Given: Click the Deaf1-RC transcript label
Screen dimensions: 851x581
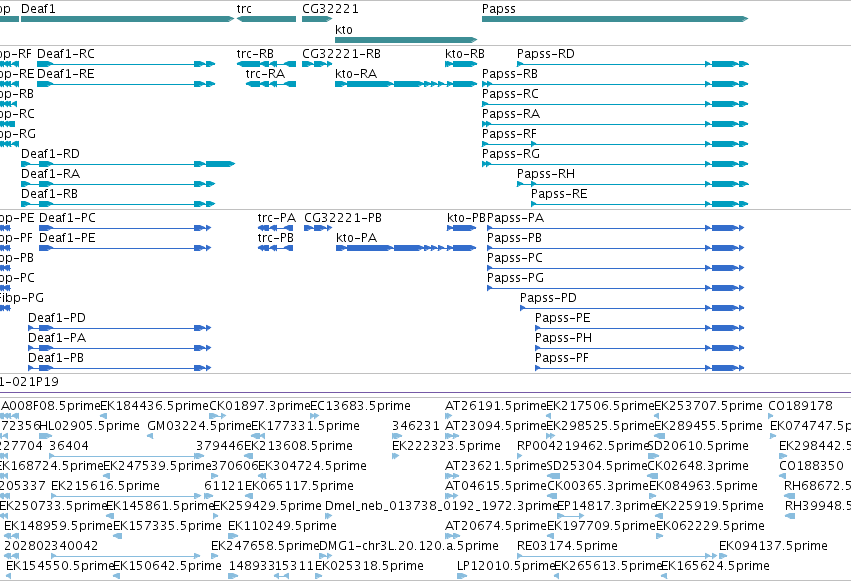Looking at the screenshot, I should click(x=66, y=54).
